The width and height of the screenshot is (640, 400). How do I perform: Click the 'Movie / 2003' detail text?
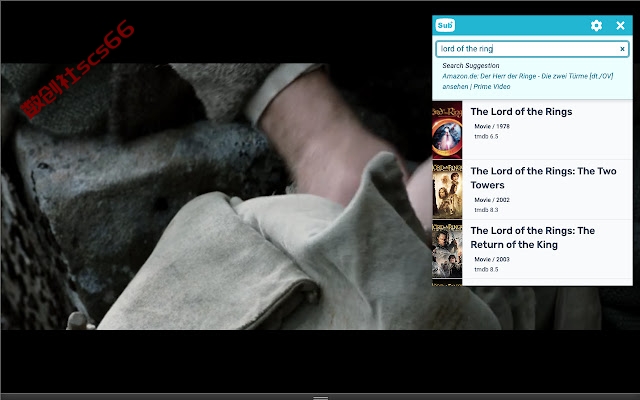(x=492, y=259)
